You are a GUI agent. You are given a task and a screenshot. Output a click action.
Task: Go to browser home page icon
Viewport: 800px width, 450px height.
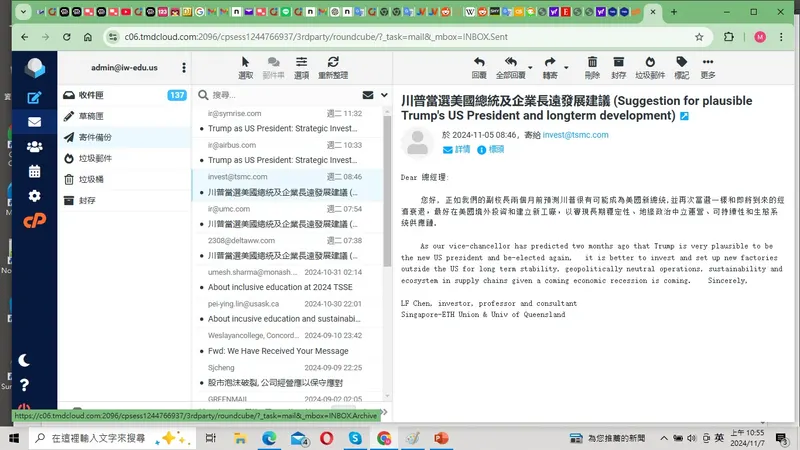click(88, 37)
